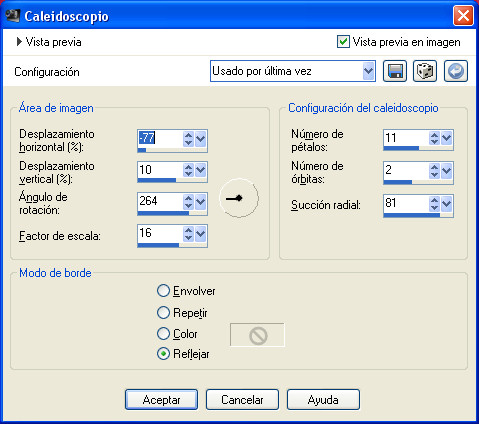The height and width of the screenshot is (424, 479).
Task: Increase the Succión radial spinner value
Action: pyautogui.click(x=434, y=200)
